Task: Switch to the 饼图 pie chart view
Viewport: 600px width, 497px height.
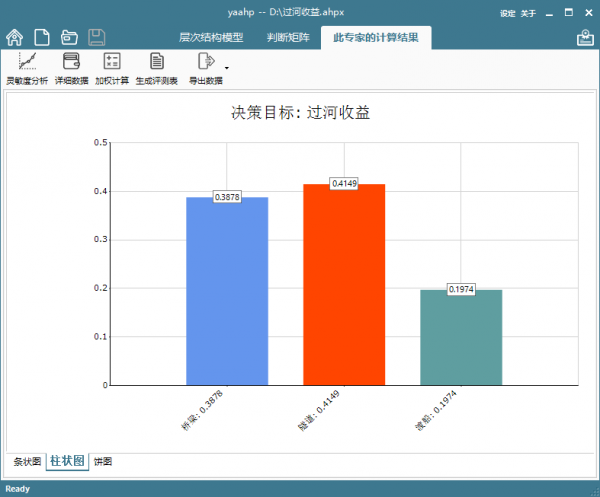Action: 103,462
